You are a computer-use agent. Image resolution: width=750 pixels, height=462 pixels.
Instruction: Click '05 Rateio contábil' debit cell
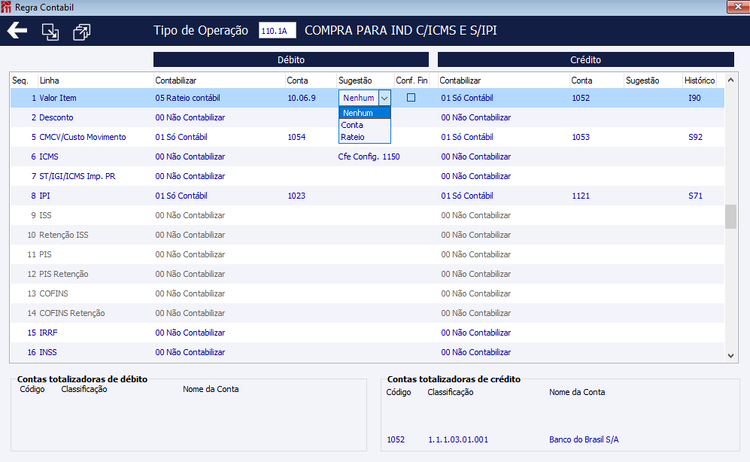pyautogui.click(x=188, y=98)
